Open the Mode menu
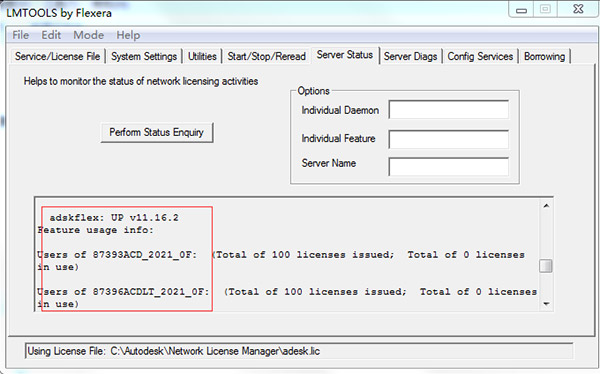Screen dimensions: 600x374 point(88,35)
